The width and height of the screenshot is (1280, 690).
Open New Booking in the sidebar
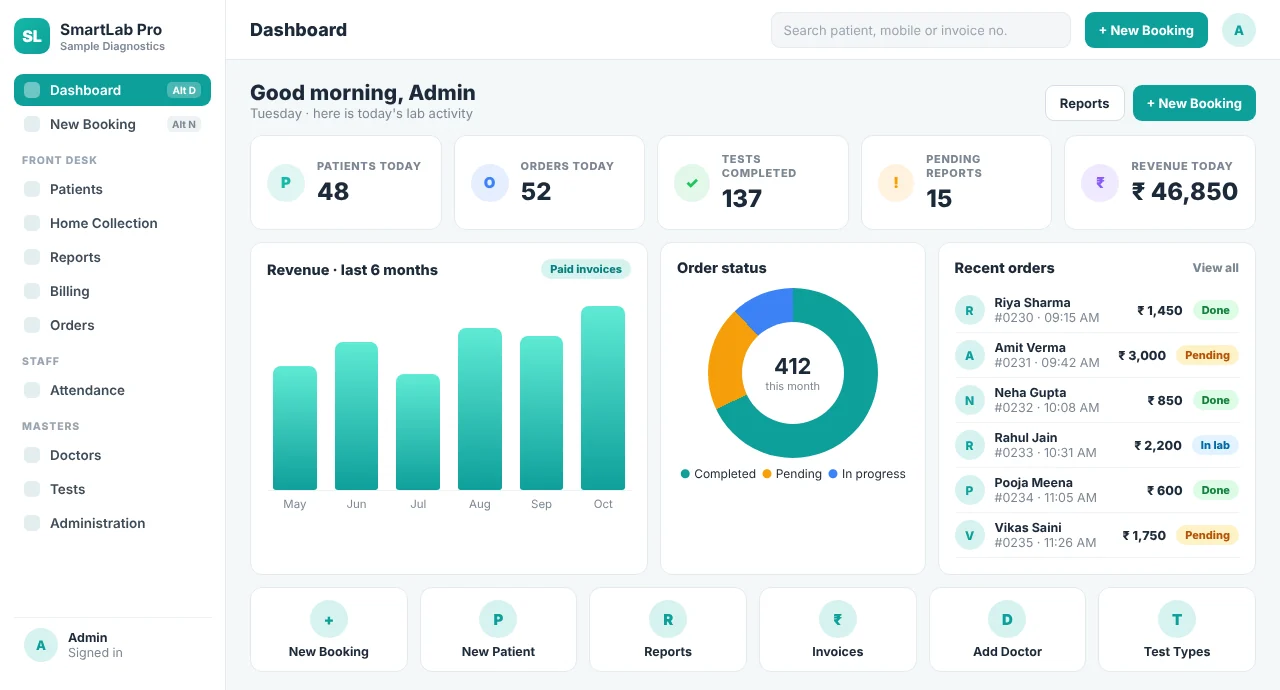click(x=112, y=124)
